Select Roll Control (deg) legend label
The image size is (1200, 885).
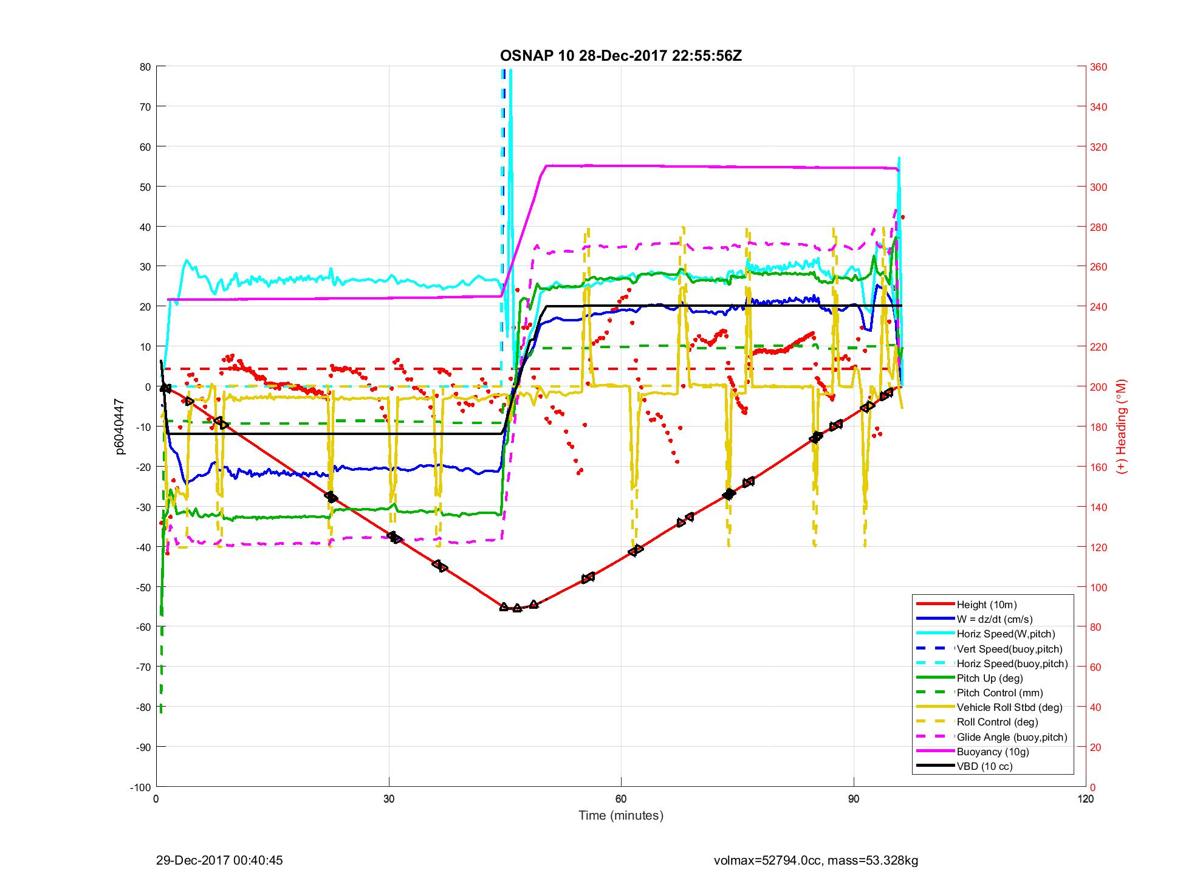[x=996, y=721]
